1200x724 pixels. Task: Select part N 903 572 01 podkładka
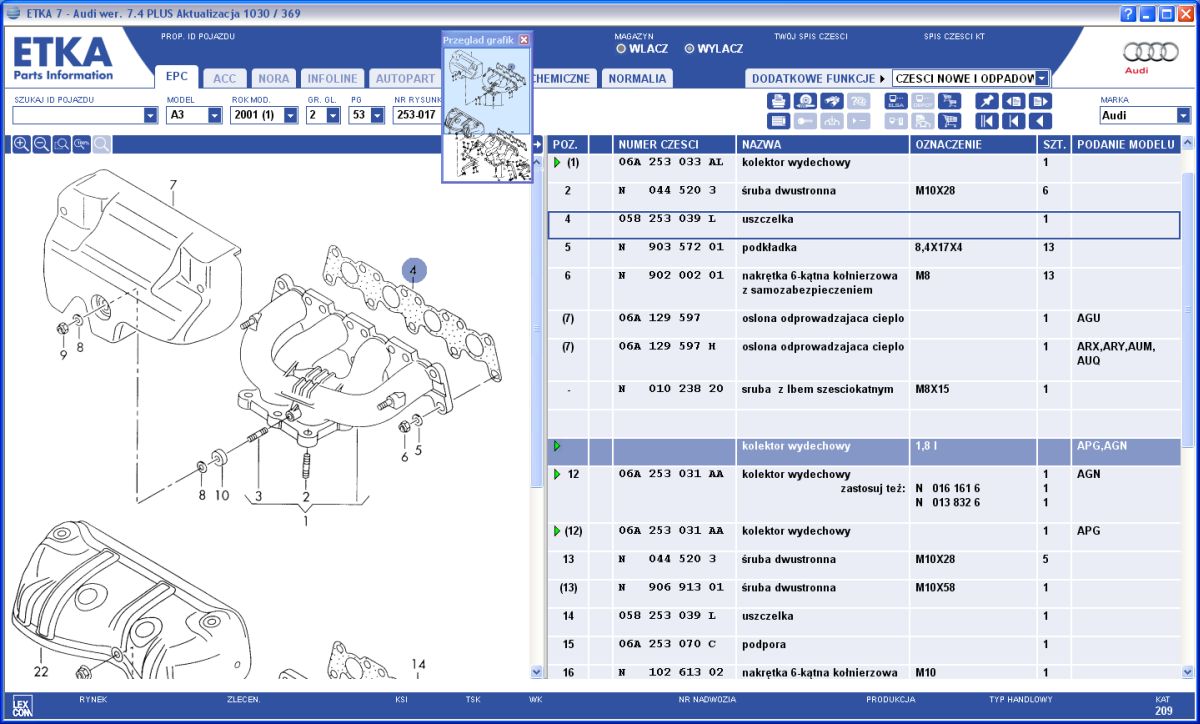coord(670,247)
